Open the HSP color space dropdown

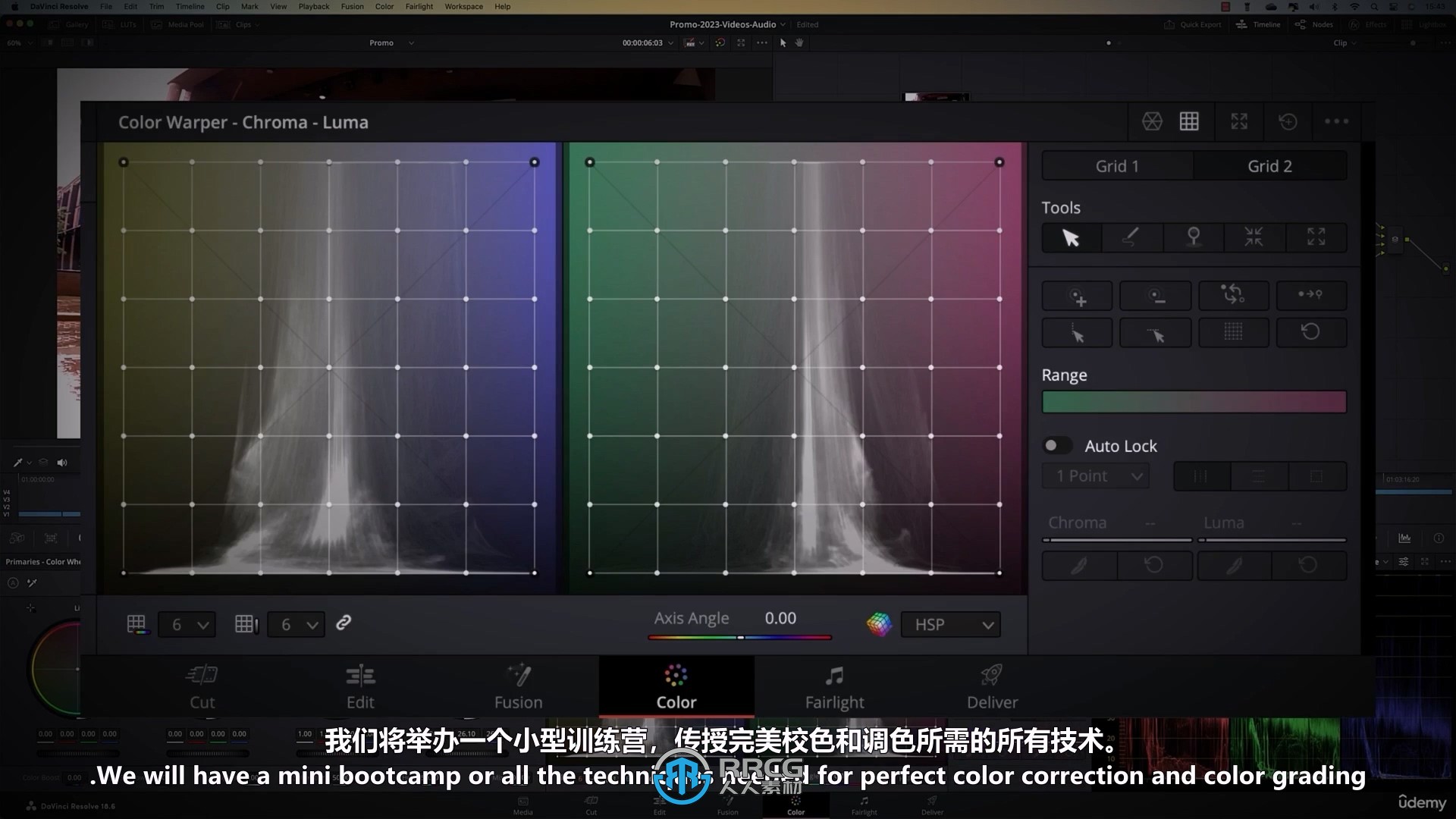[951, 625]
